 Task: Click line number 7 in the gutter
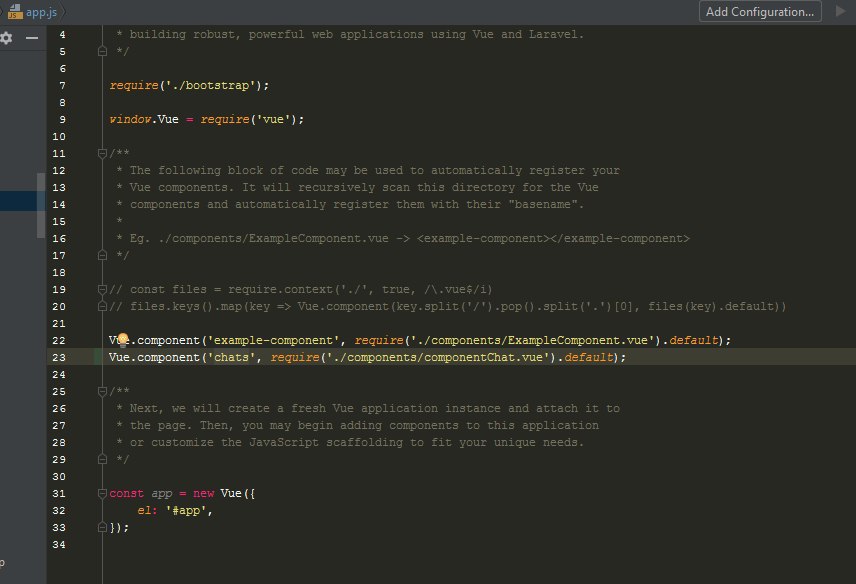click(x=62, y=86)
